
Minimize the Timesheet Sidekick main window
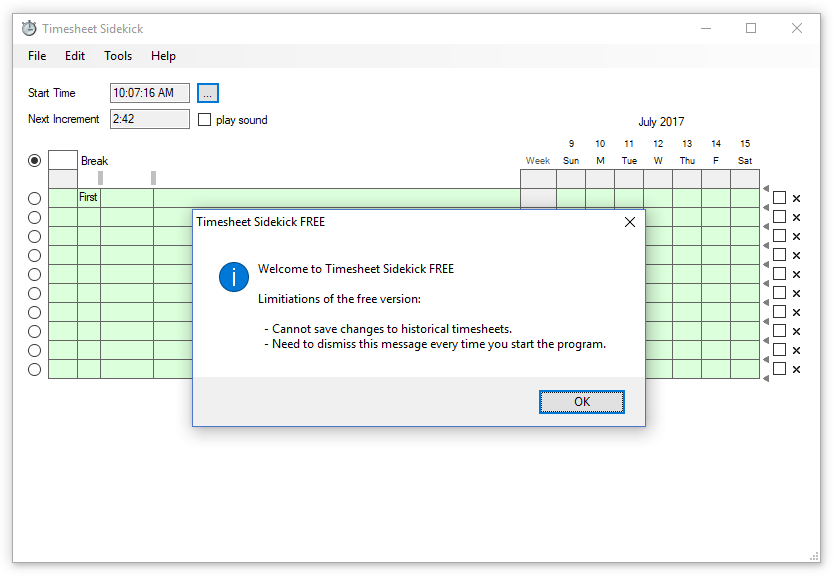coord(706,28)
